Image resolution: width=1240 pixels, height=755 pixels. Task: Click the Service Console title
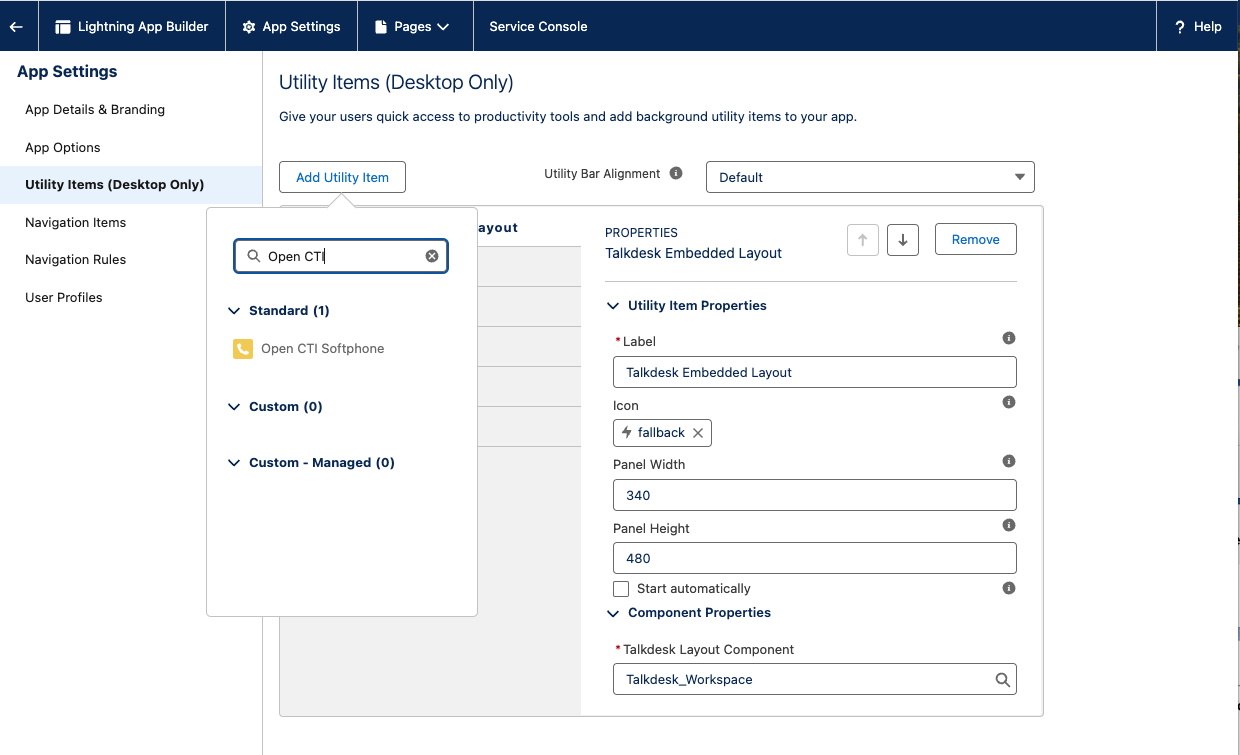coord(538,27)
